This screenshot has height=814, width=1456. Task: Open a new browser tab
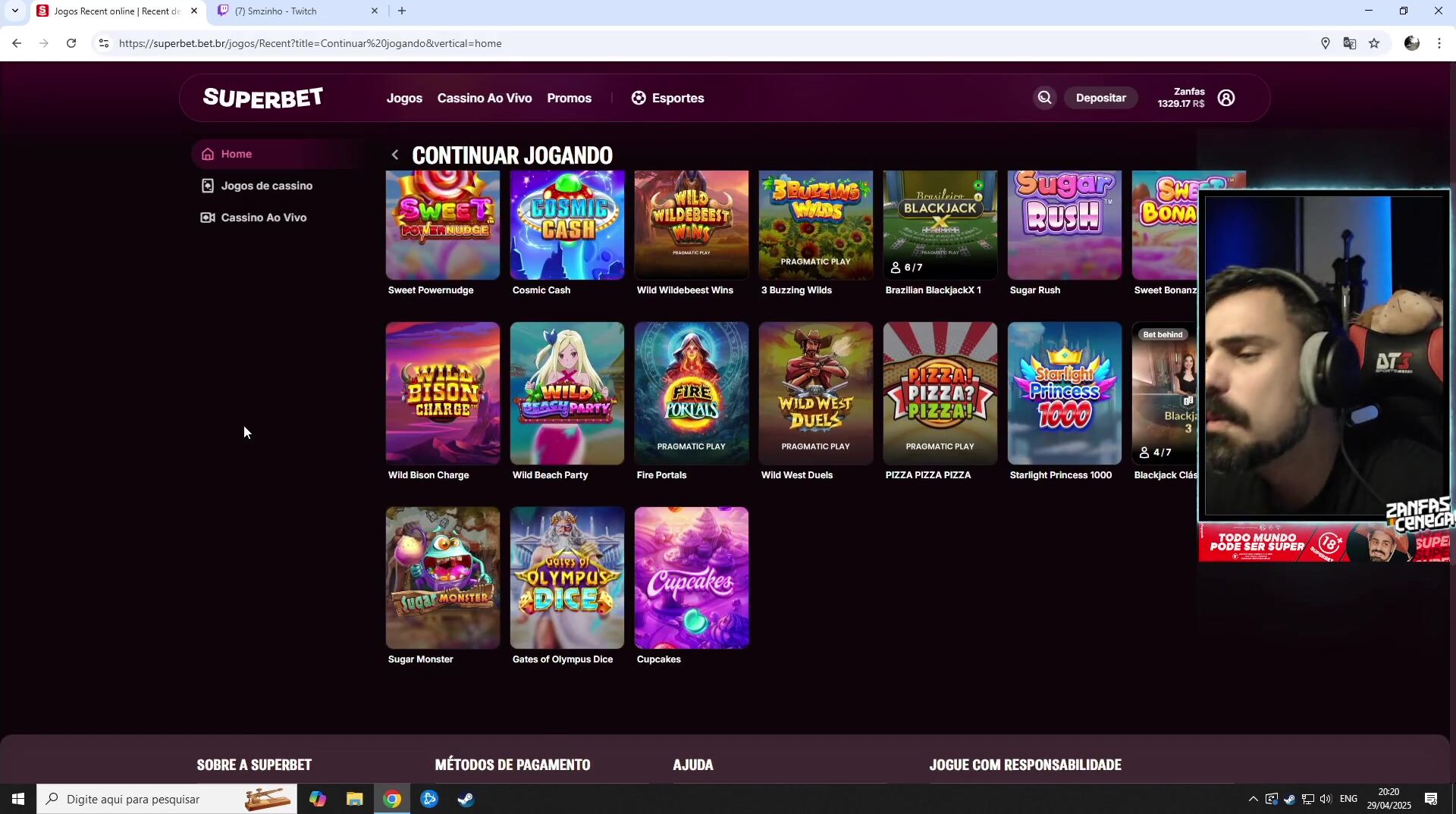pos(402,11)
